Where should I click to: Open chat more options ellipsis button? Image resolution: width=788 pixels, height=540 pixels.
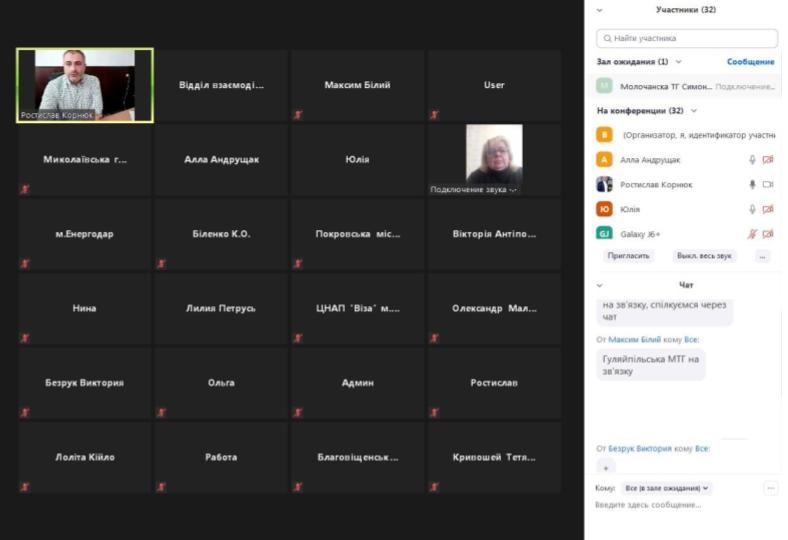pos(770,488)
